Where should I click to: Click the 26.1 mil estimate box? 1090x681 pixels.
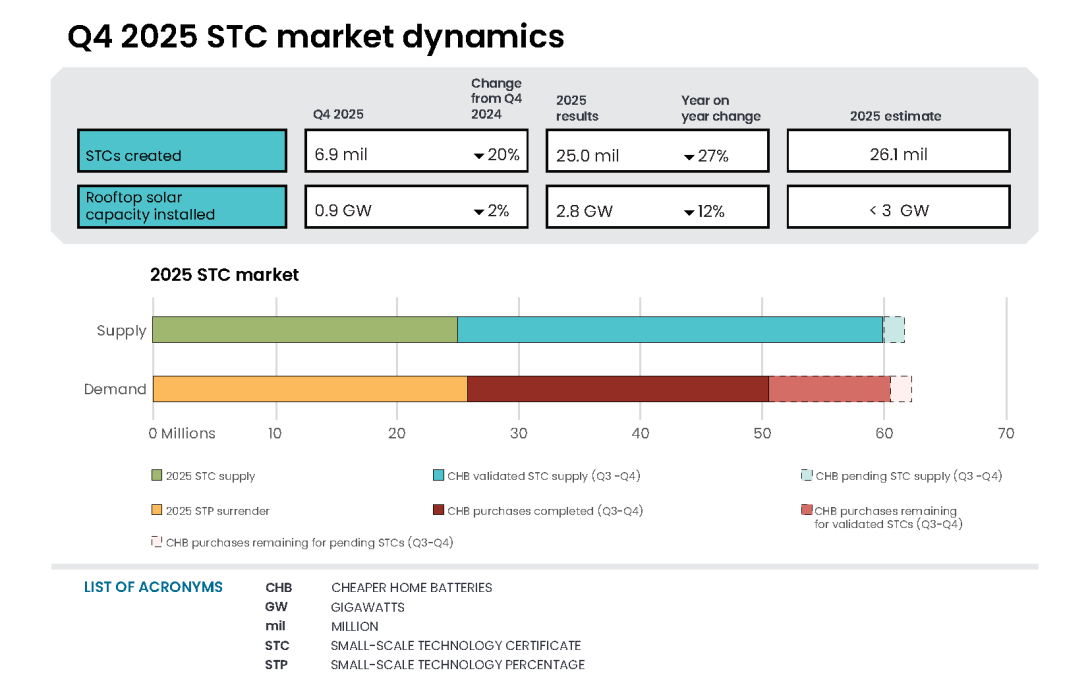pyautogui.click(x=897, y=150)
